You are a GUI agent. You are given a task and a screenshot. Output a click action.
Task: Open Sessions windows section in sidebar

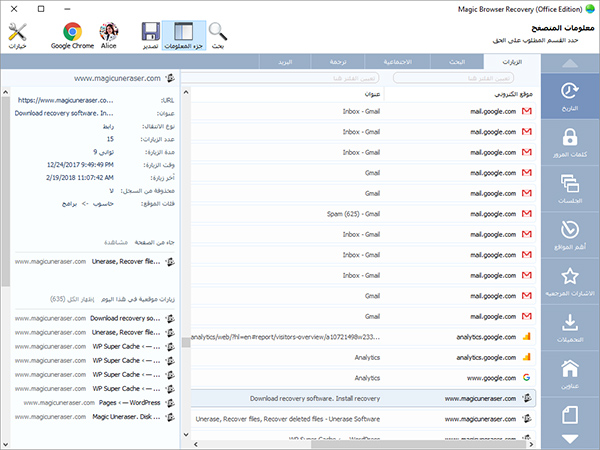[x=570, y=189]
